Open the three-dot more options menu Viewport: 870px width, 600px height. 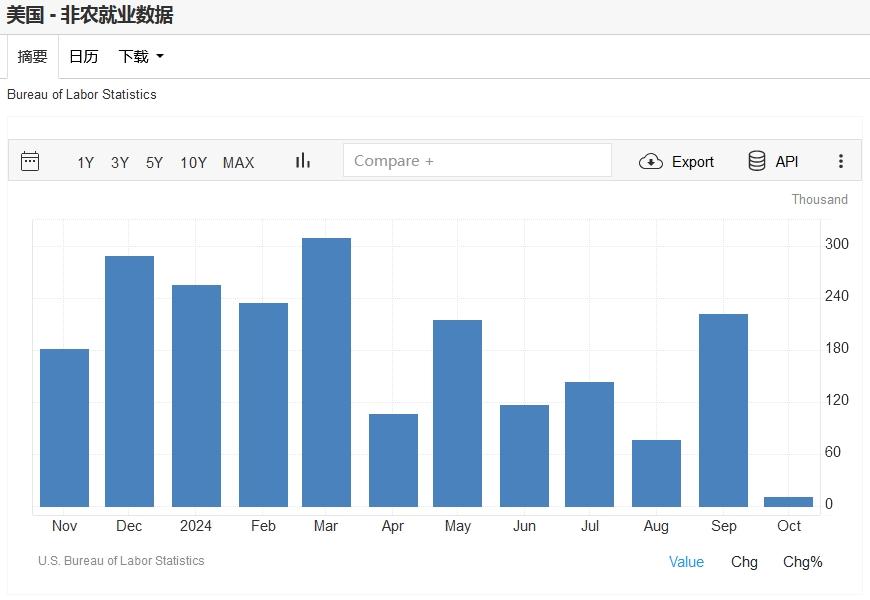point(841,162)
